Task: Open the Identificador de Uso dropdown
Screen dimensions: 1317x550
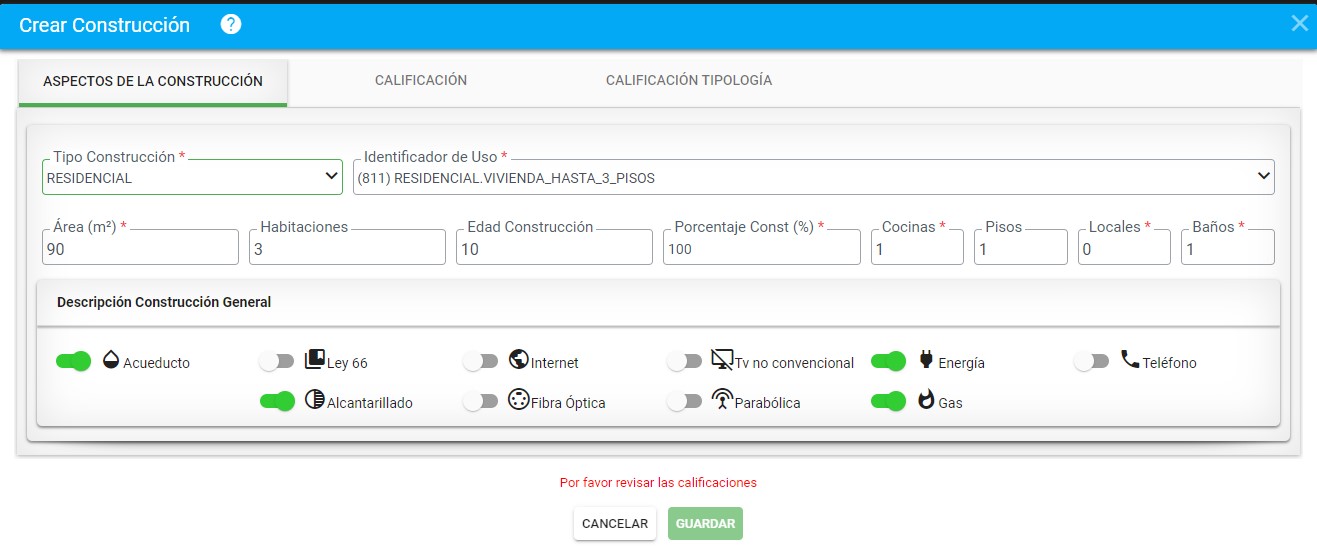Action: (x=814, y=177)
